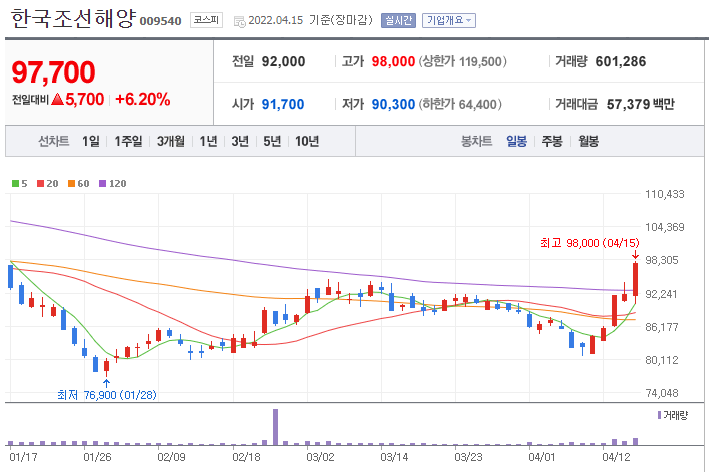Click the previous close value 92,000

click(x=284, y=61)
